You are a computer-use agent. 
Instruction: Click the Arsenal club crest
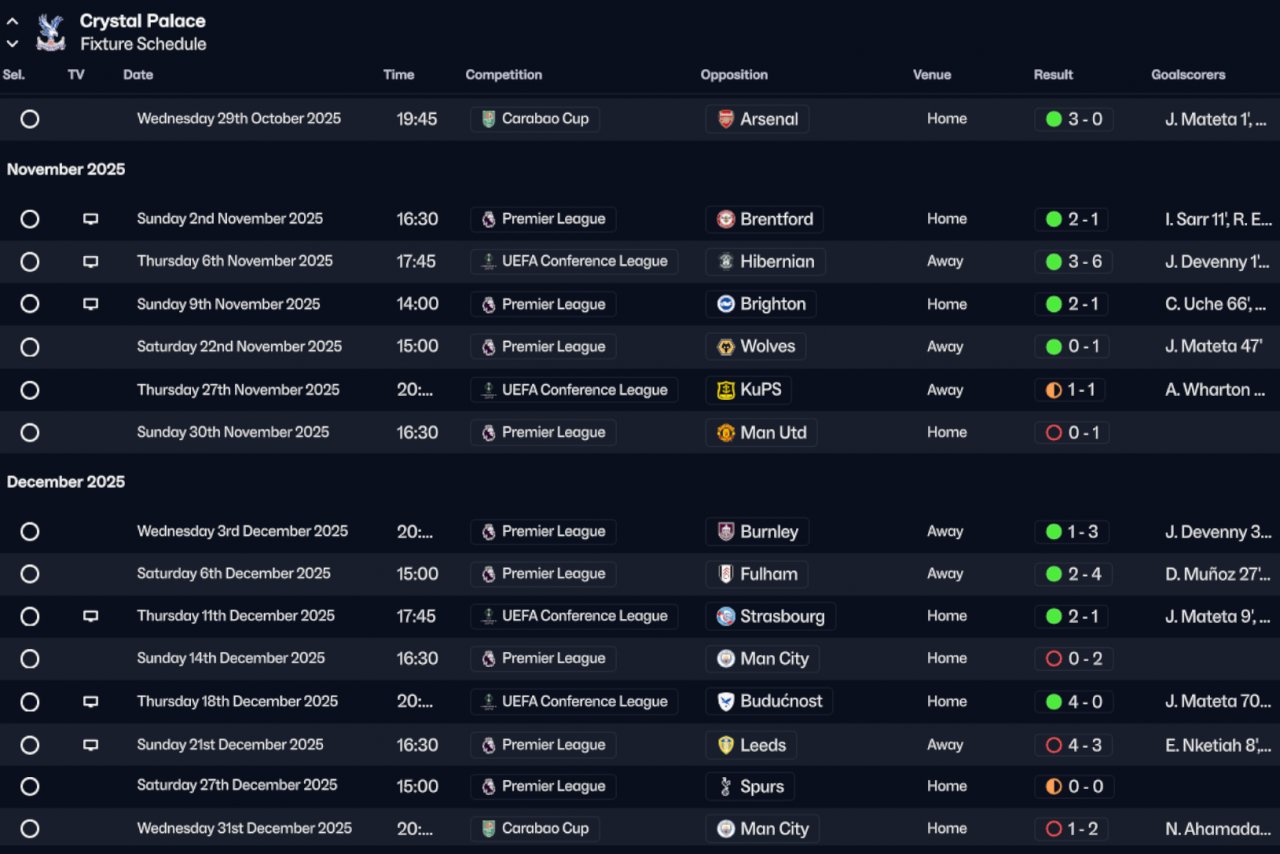click(x=726, y=119)
